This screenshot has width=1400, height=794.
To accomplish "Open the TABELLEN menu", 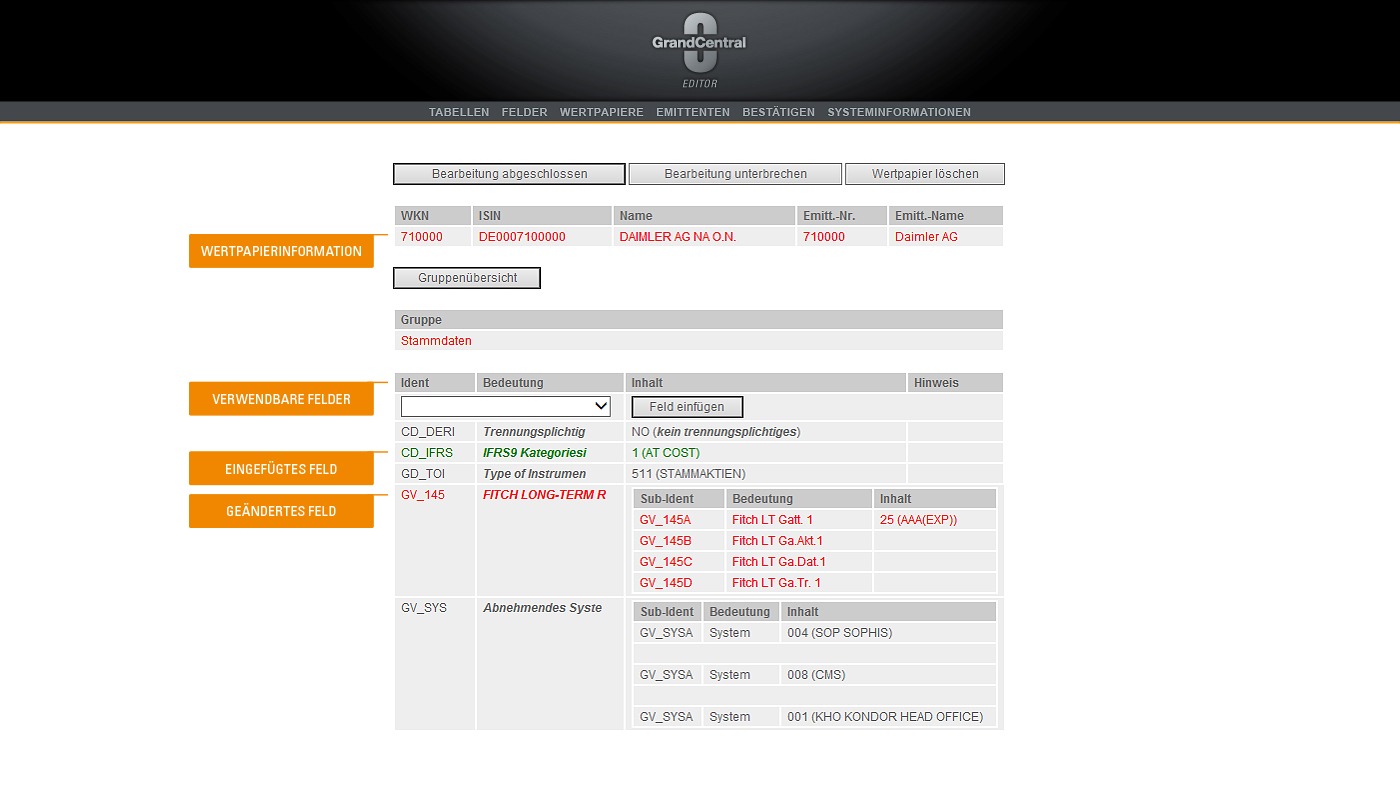I will pos(459,112).
